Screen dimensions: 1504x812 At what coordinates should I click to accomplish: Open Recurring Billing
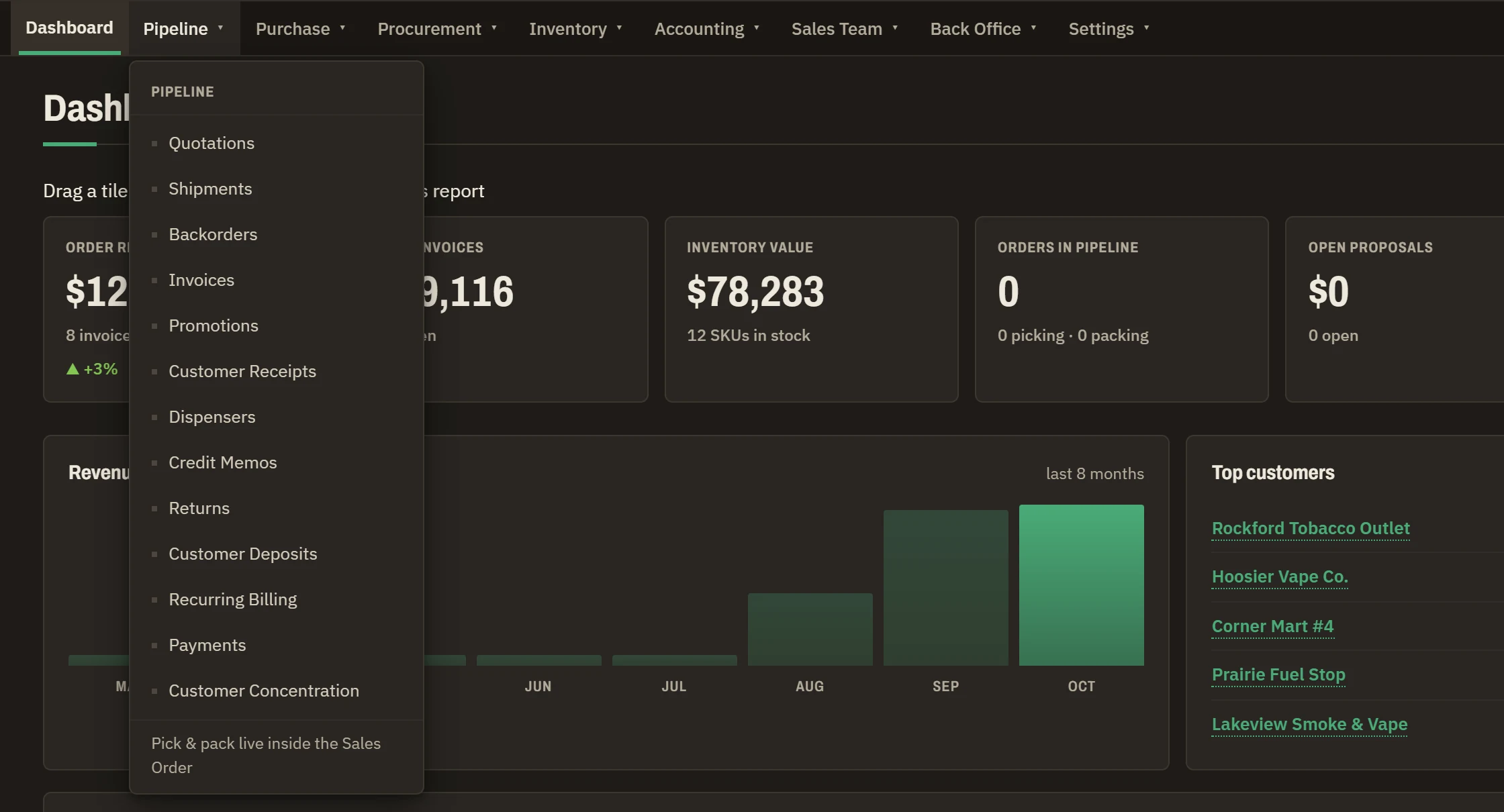coord(276,599)
